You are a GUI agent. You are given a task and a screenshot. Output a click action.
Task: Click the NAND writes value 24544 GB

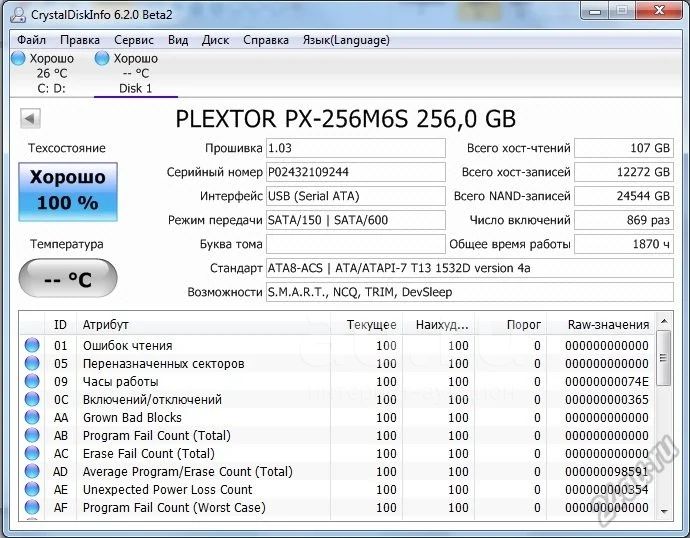click(624, 196)
